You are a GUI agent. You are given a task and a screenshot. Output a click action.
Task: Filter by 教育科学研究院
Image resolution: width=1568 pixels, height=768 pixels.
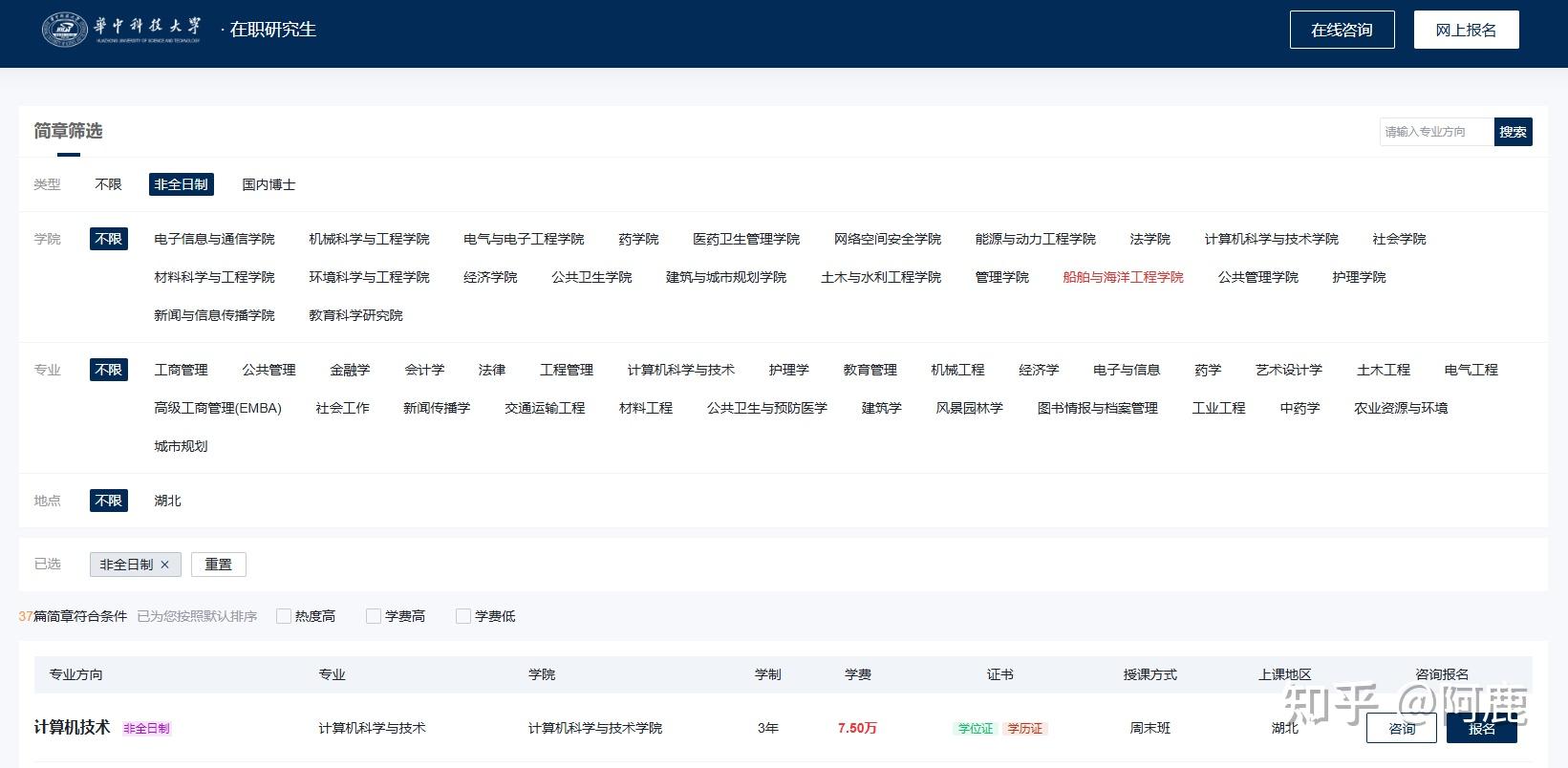pos(355,315)
